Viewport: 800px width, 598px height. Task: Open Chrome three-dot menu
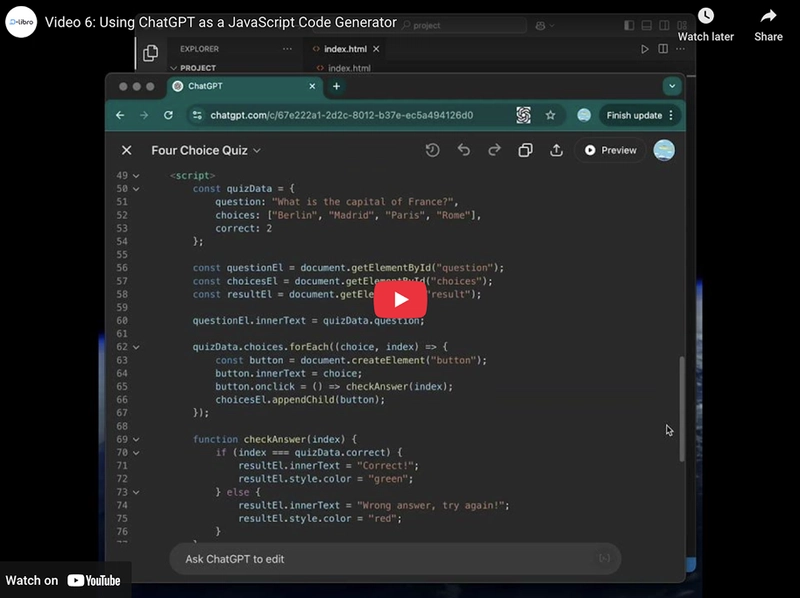click(671, 115)
